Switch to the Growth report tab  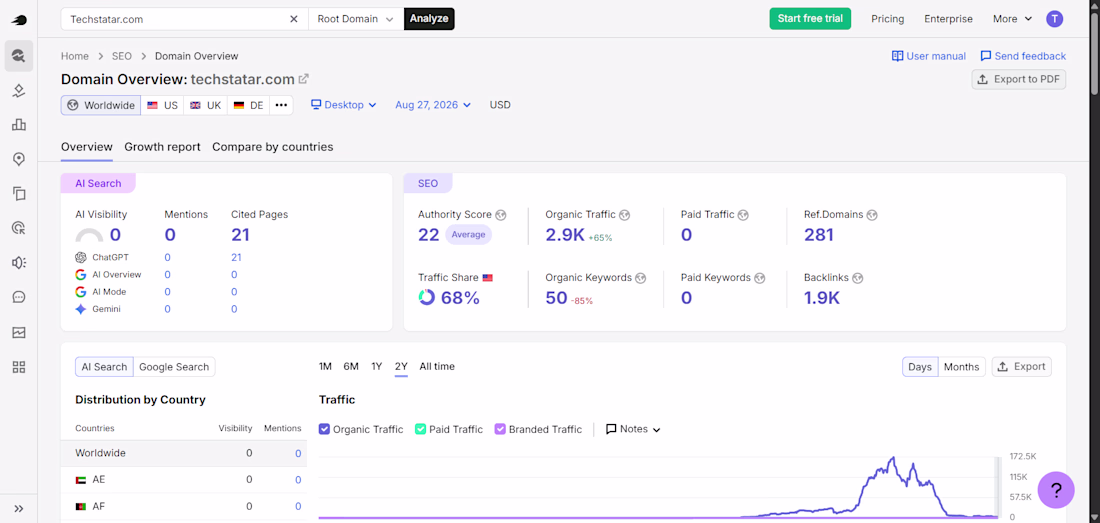tap(163, 147)
